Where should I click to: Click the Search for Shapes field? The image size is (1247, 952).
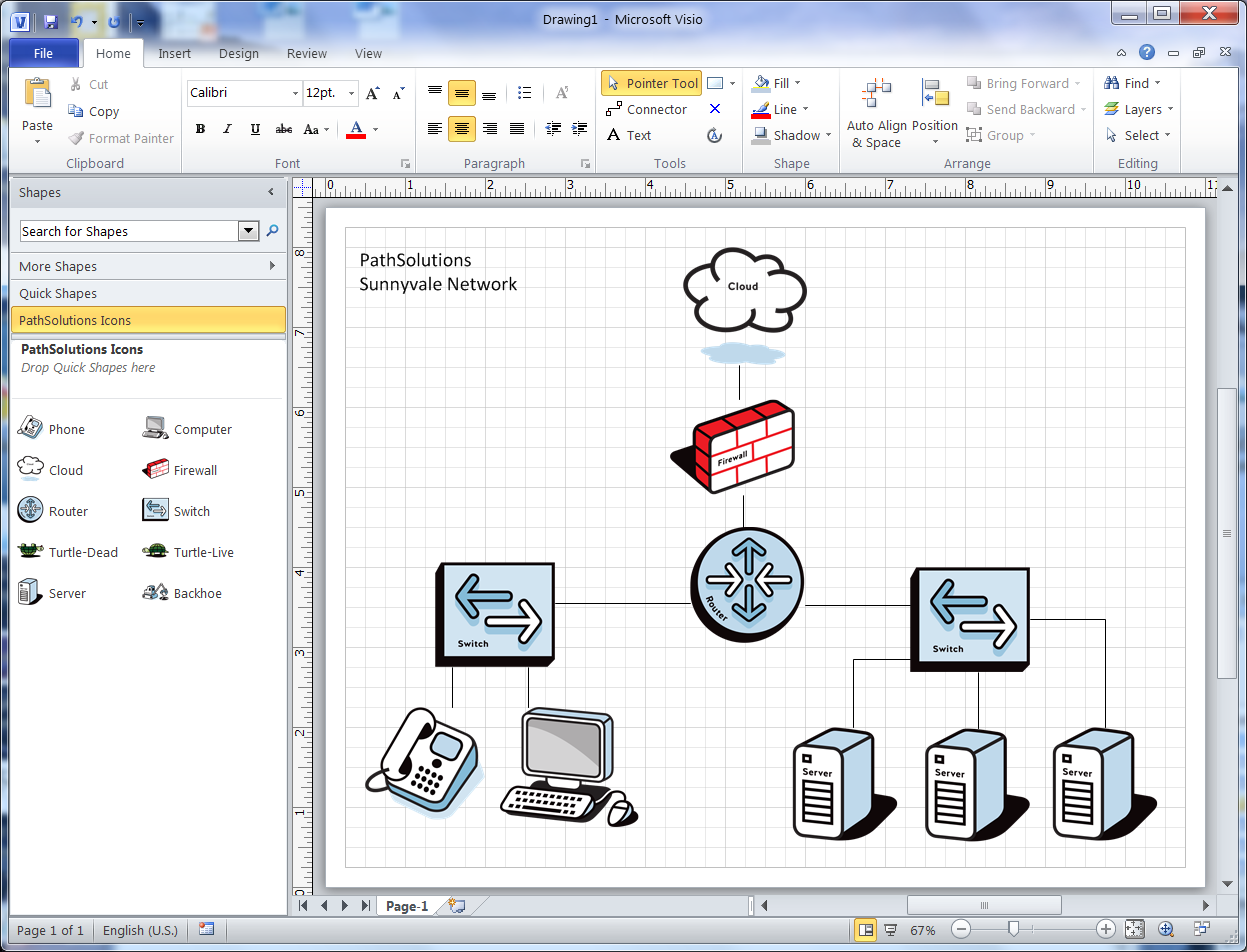129,232
